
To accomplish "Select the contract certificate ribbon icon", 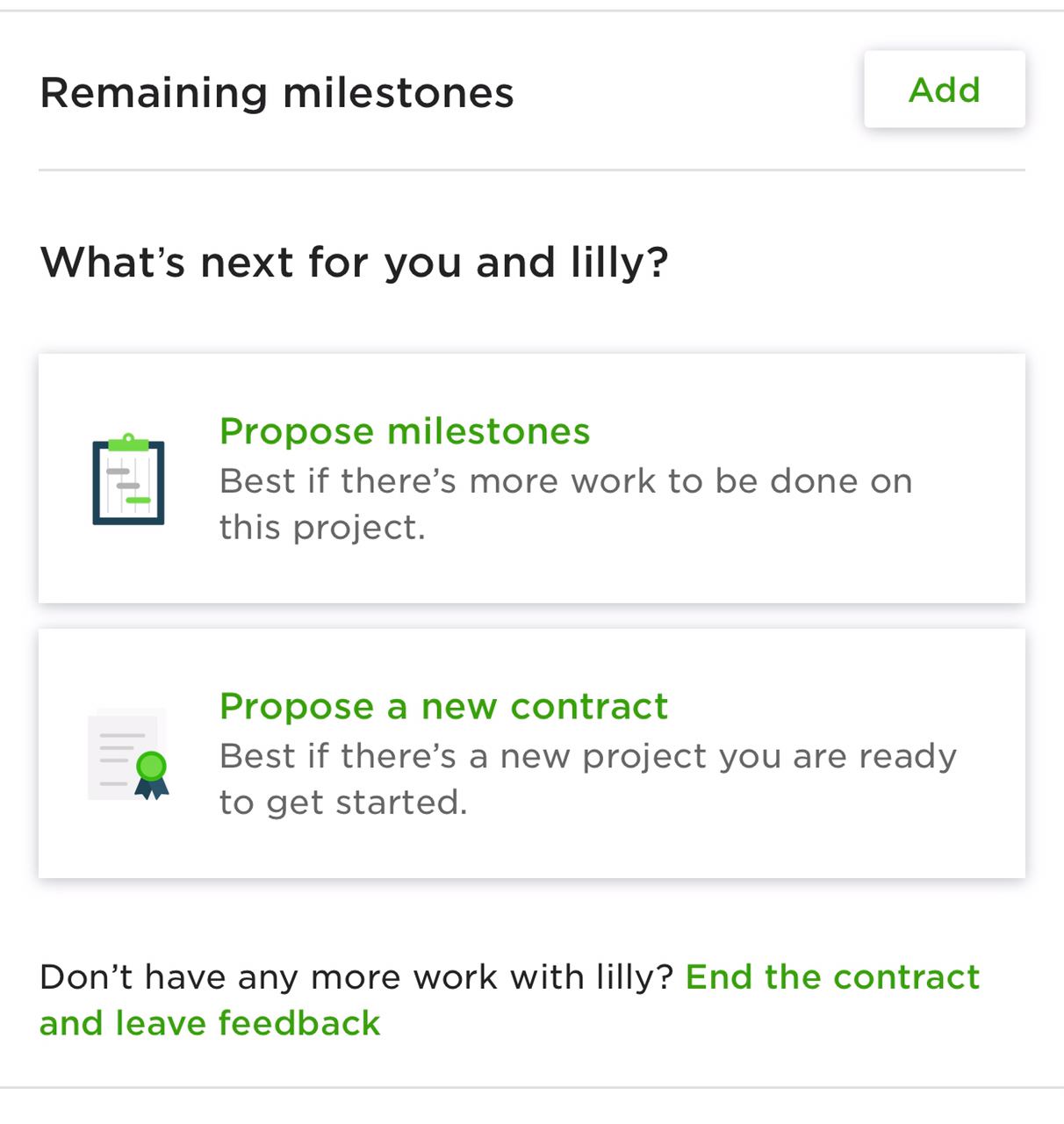I will click(128, 754).
